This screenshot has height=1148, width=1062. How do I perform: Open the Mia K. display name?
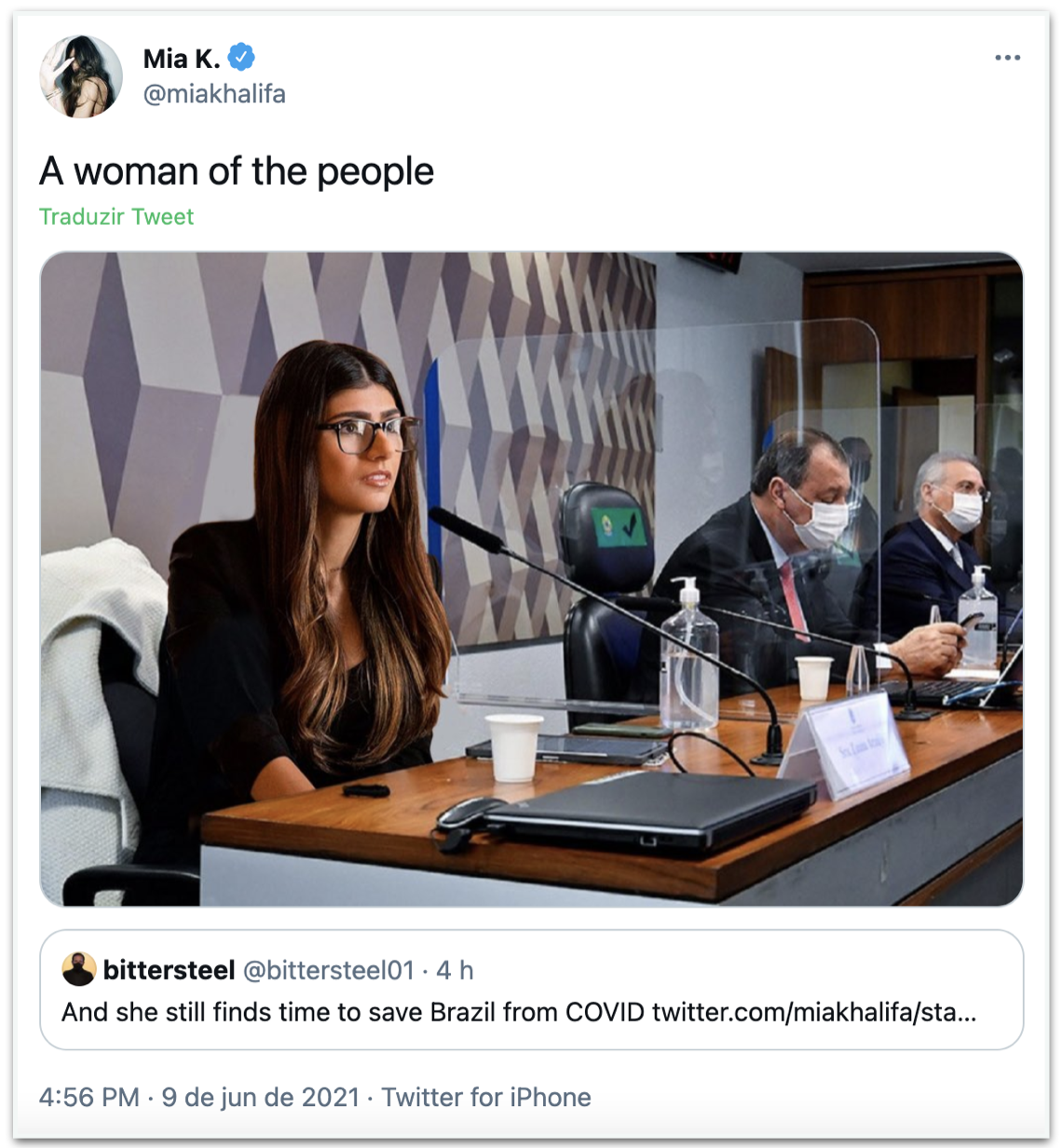tap(182, 59)
